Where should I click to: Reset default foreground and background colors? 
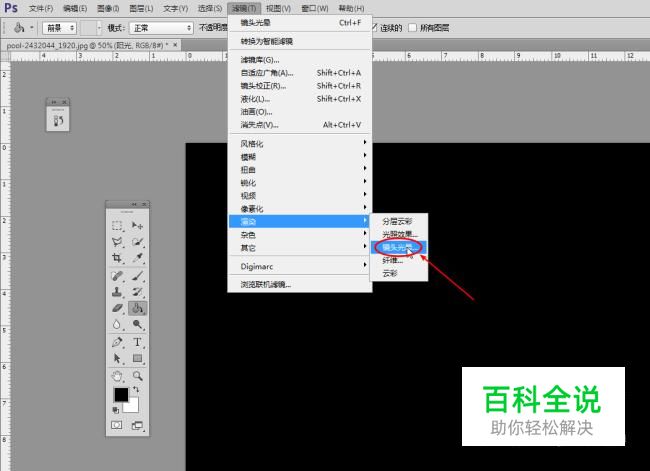tap(116, 410)
